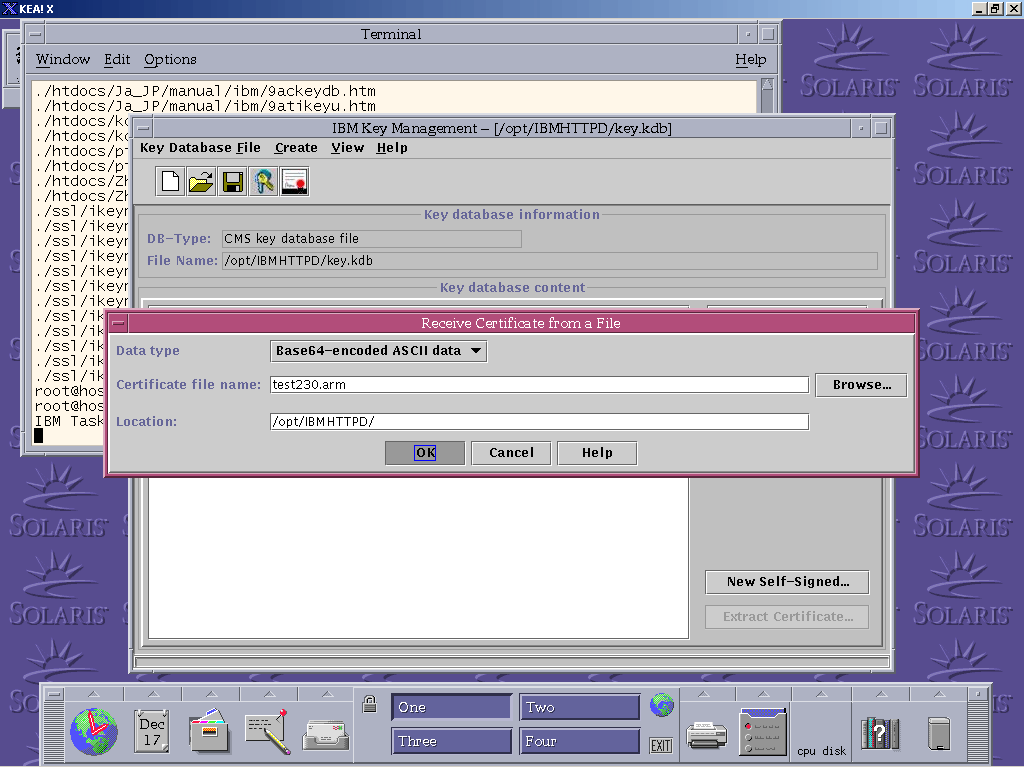Click the trash can icon in panel
The height and width of the screenshot is (768, 1024).
click(x=938, y=733)
